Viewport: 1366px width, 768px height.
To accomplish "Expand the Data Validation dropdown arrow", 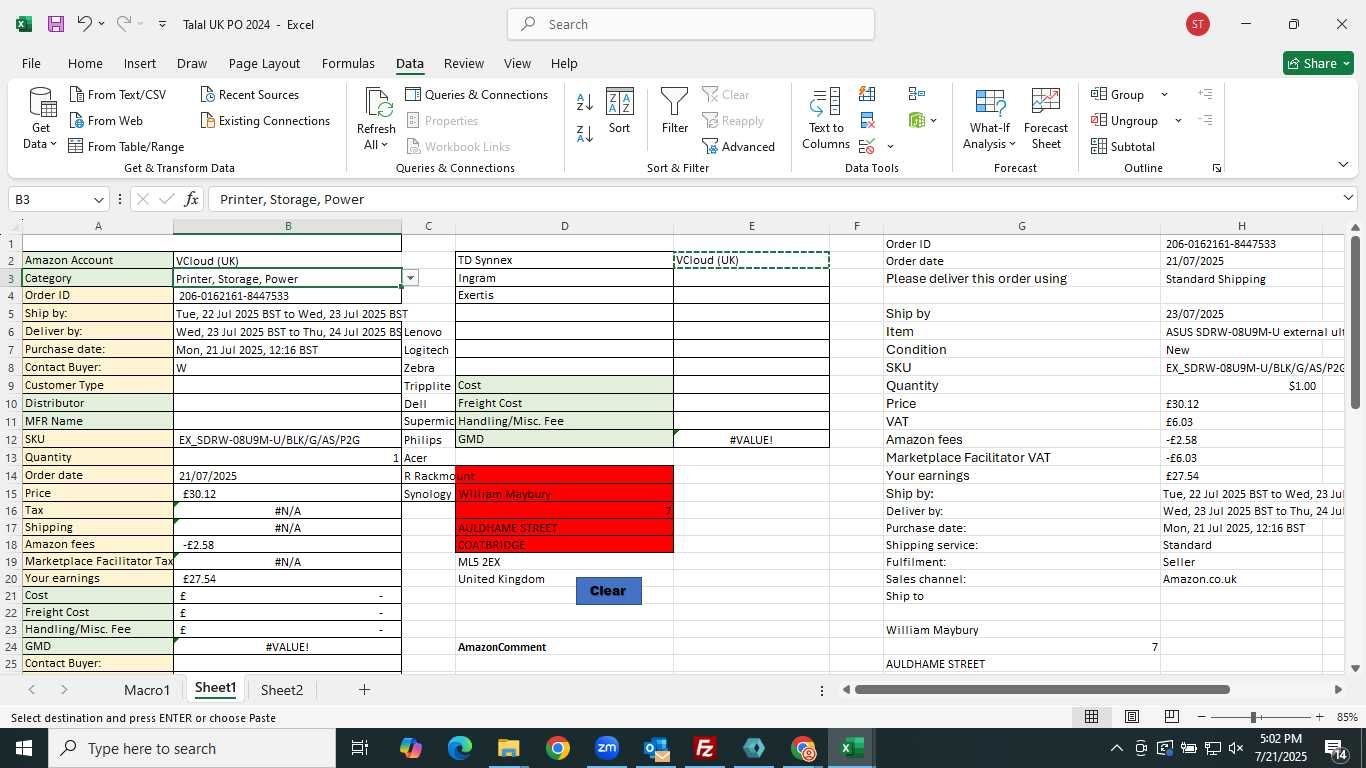I will [890, 147].
